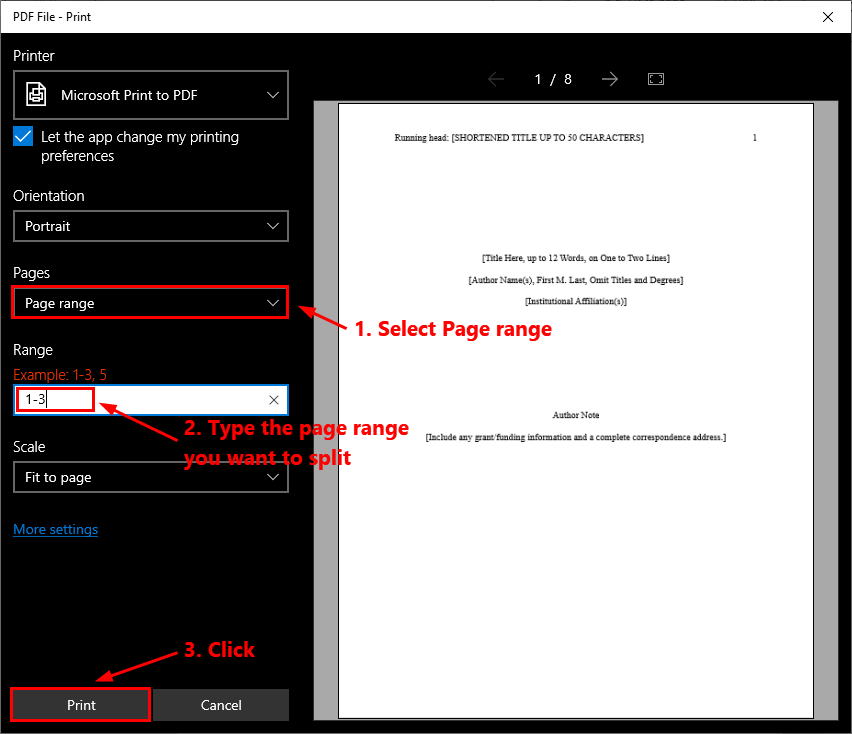Open the Scale dropdown set to Fit to page
This screenshot has height=734, width=852.
pyautogui.click(x=150, y=477)
